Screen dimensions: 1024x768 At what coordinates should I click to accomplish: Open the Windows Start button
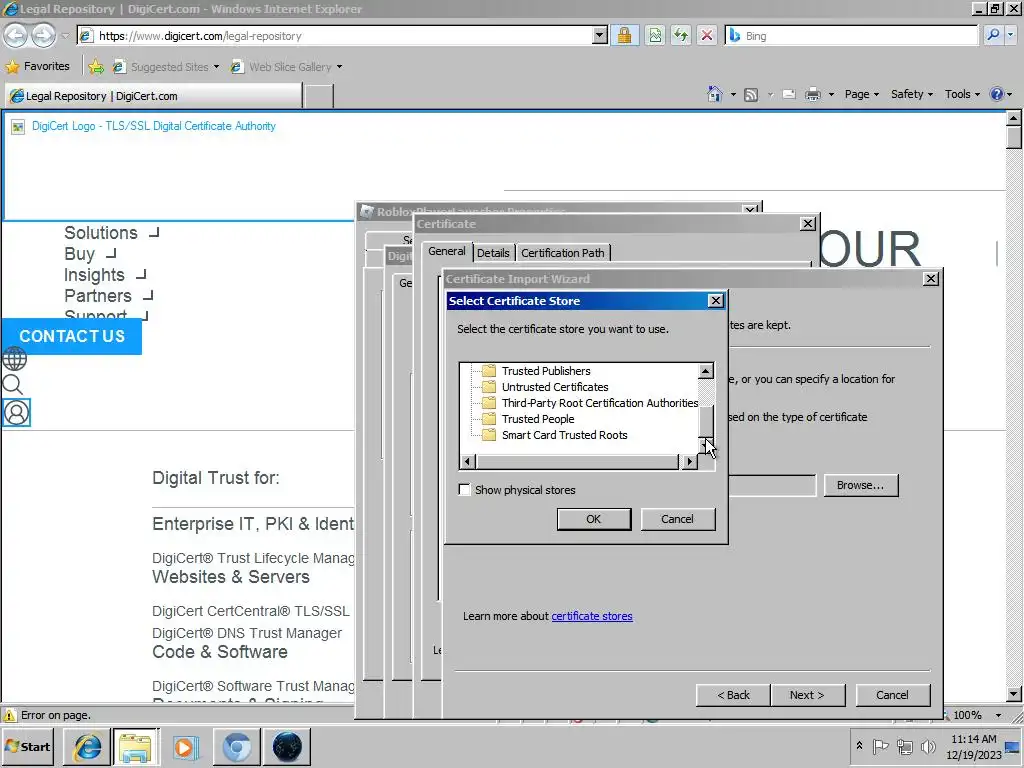pos(28,746)
